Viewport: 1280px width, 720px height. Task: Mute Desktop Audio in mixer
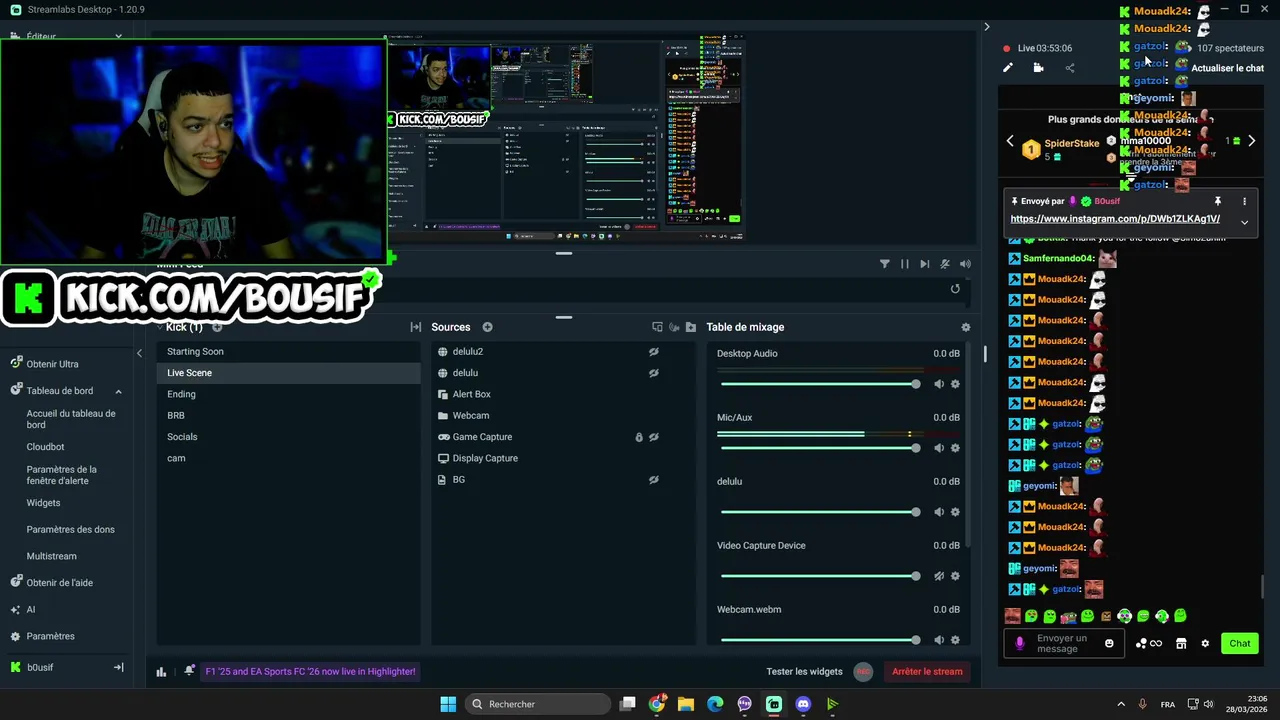pyautogui.click(x=939, y=384)
